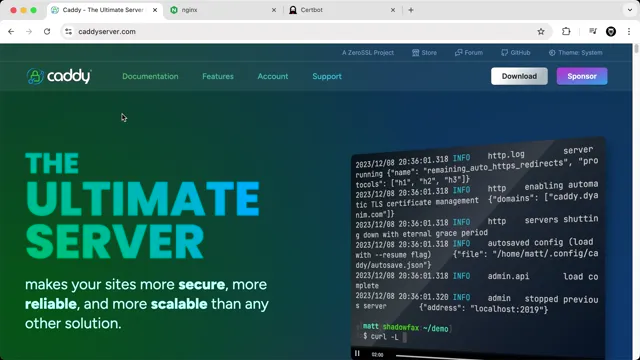Open site information icon in address bar
The image size is (640, 360).
pos(69,31)
